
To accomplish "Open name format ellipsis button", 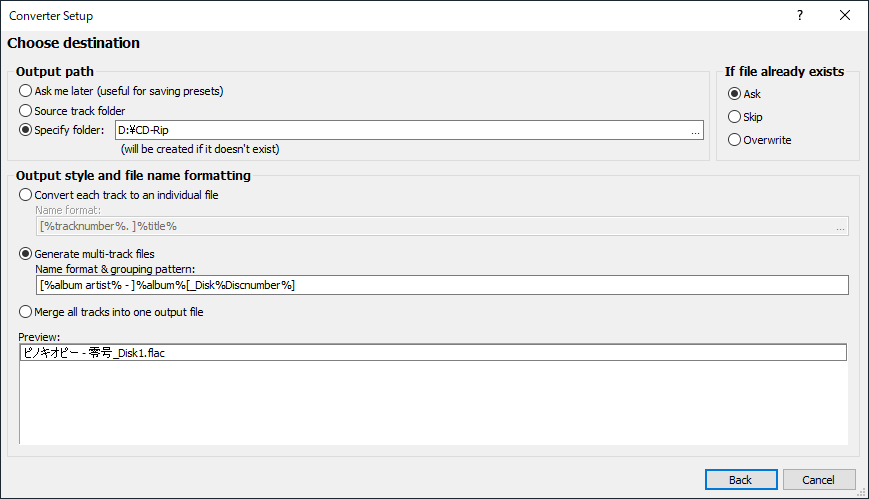I will point(840,227).
